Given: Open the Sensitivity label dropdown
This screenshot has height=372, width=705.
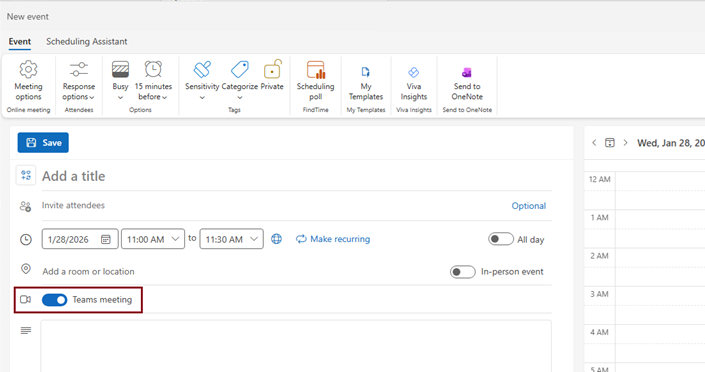Looking at the screenshot, I should (202, 82).
